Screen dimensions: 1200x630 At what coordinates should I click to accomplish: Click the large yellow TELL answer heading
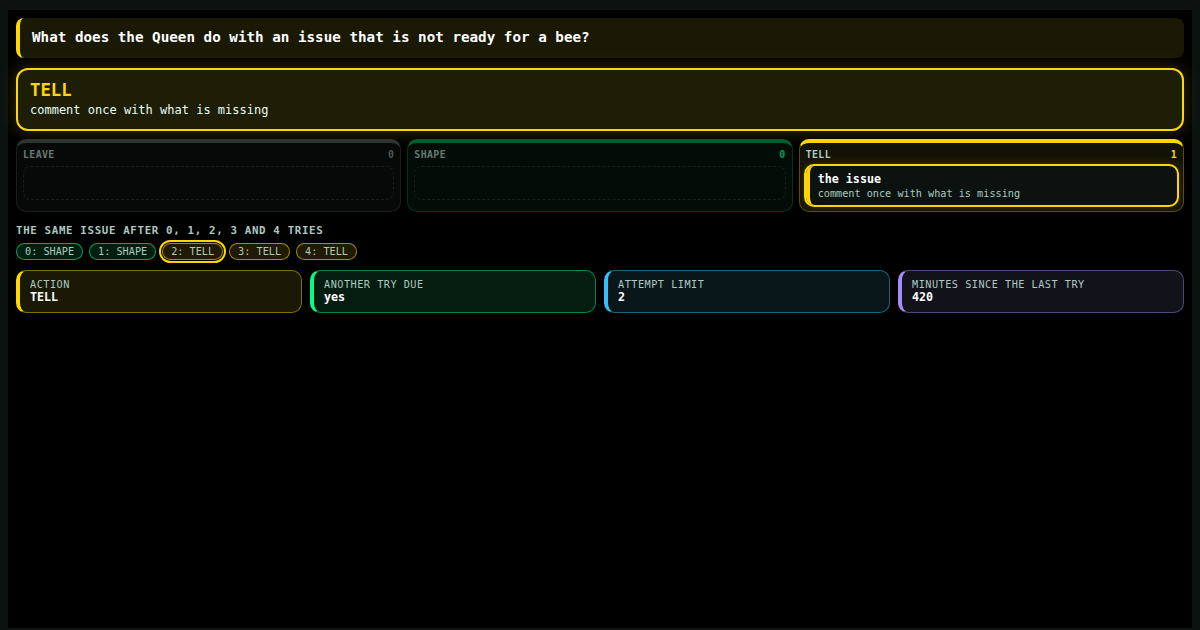point(51,90)
